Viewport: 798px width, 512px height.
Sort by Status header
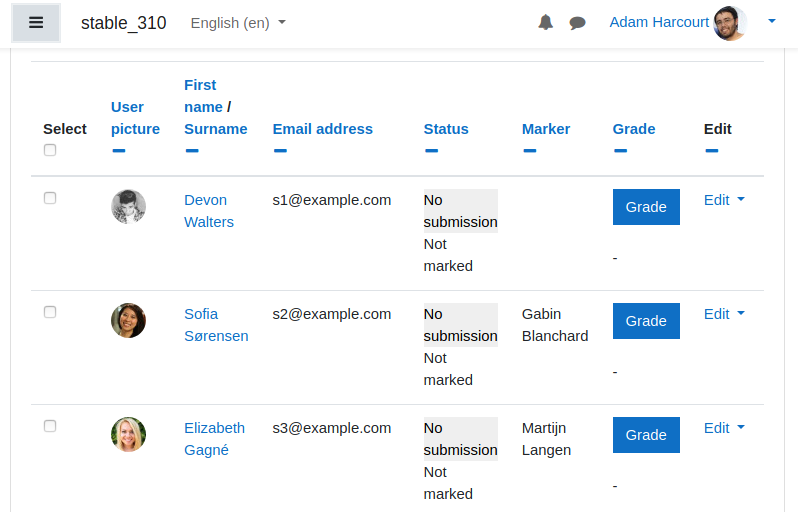coord(446,129)
